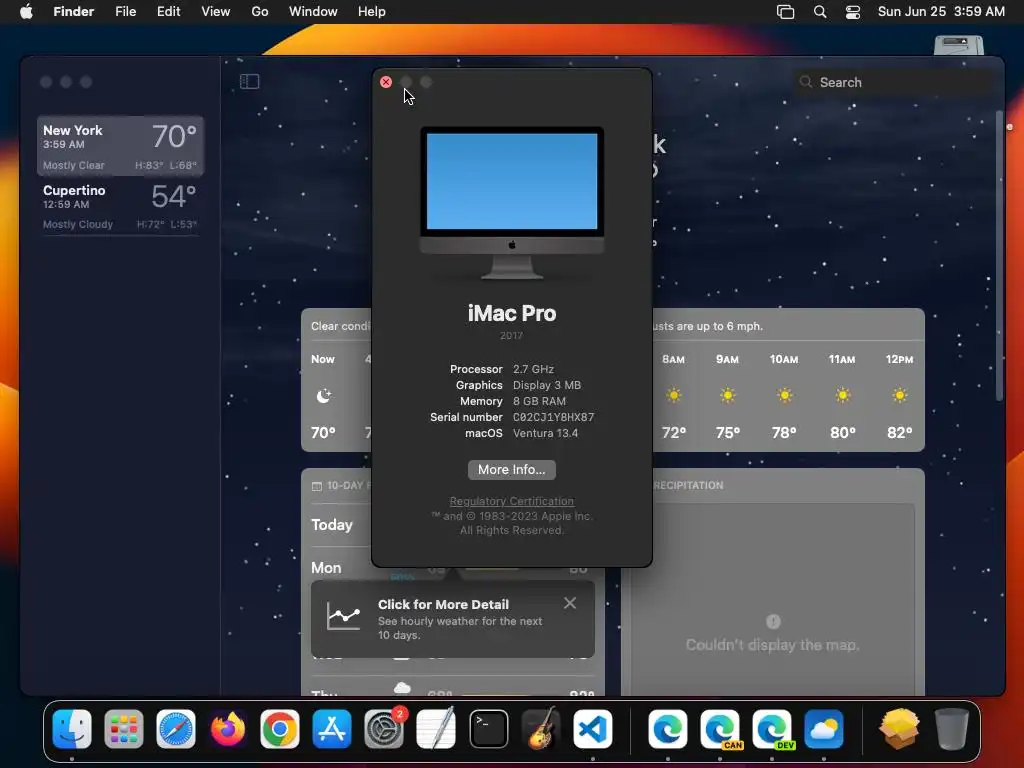Open Edge Canary from the Dock
1024x768 pixels.
coord(720,729)
